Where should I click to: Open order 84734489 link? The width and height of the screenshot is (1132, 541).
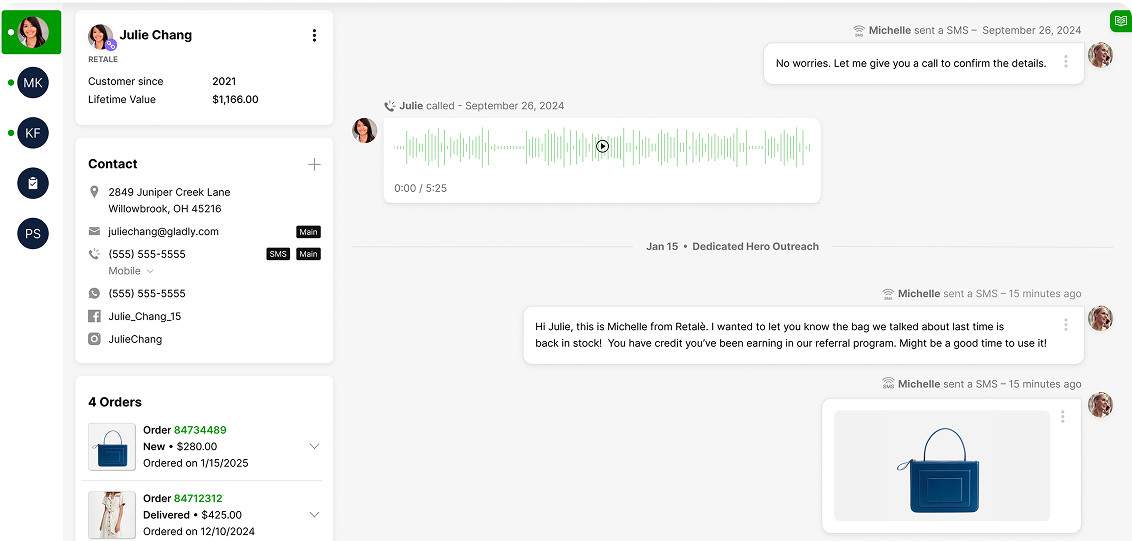pyautogui.click(x=200, y=430)
